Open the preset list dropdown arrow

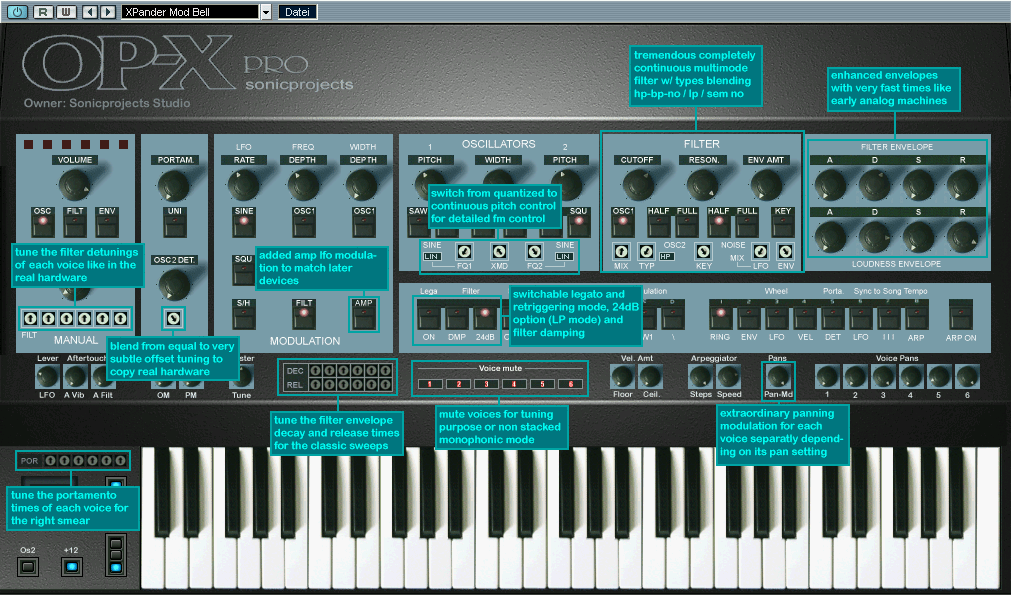point(266,12)
